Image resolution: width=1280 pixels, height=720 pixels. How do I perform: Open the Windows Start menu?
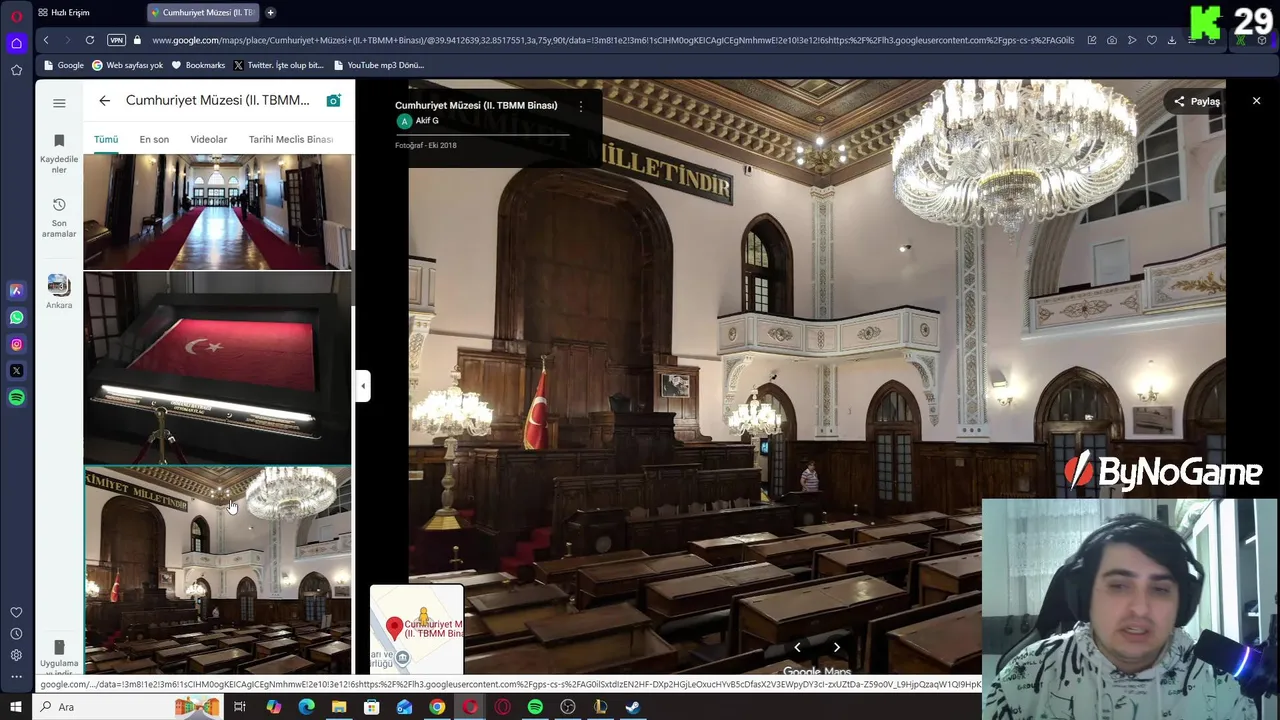coord(16,707)
